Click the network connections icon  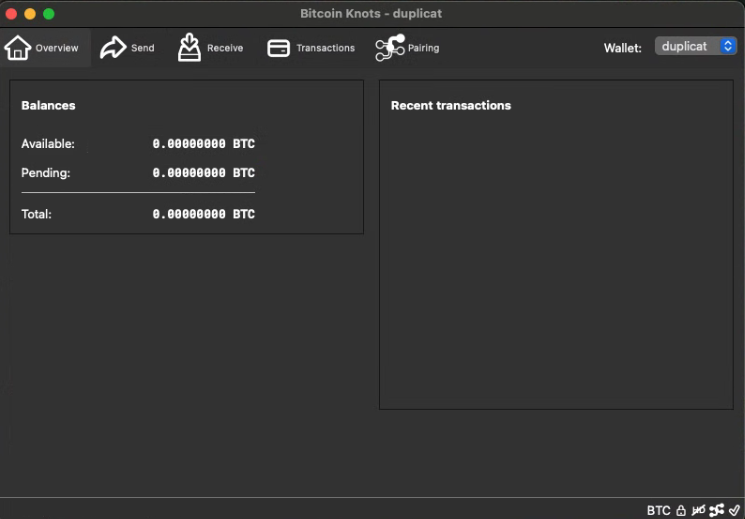[x=716, y=510]
